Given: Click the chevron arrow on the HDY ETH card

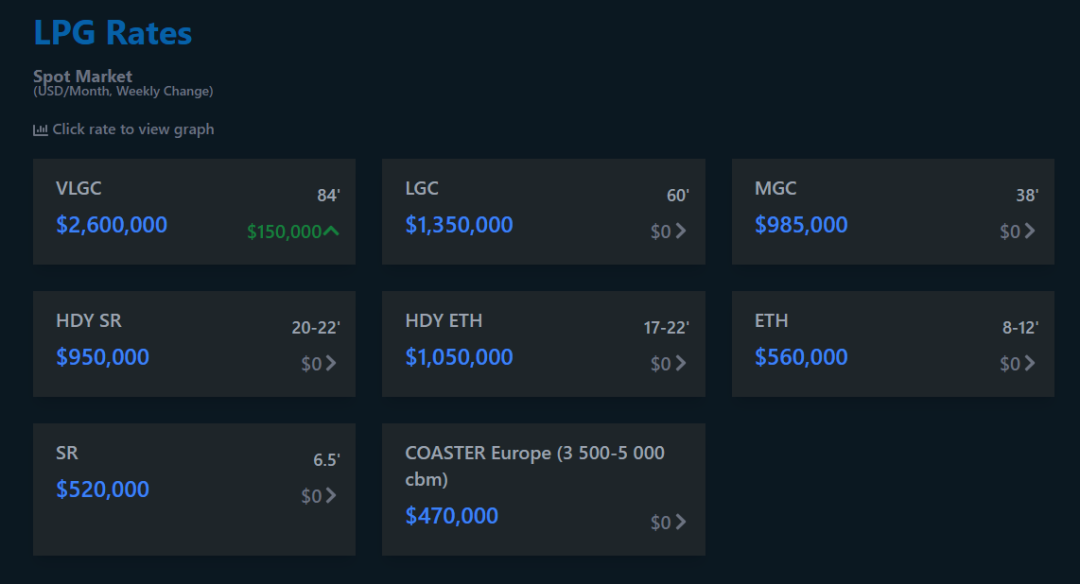Looking at the screenshot, I should 681,363.
